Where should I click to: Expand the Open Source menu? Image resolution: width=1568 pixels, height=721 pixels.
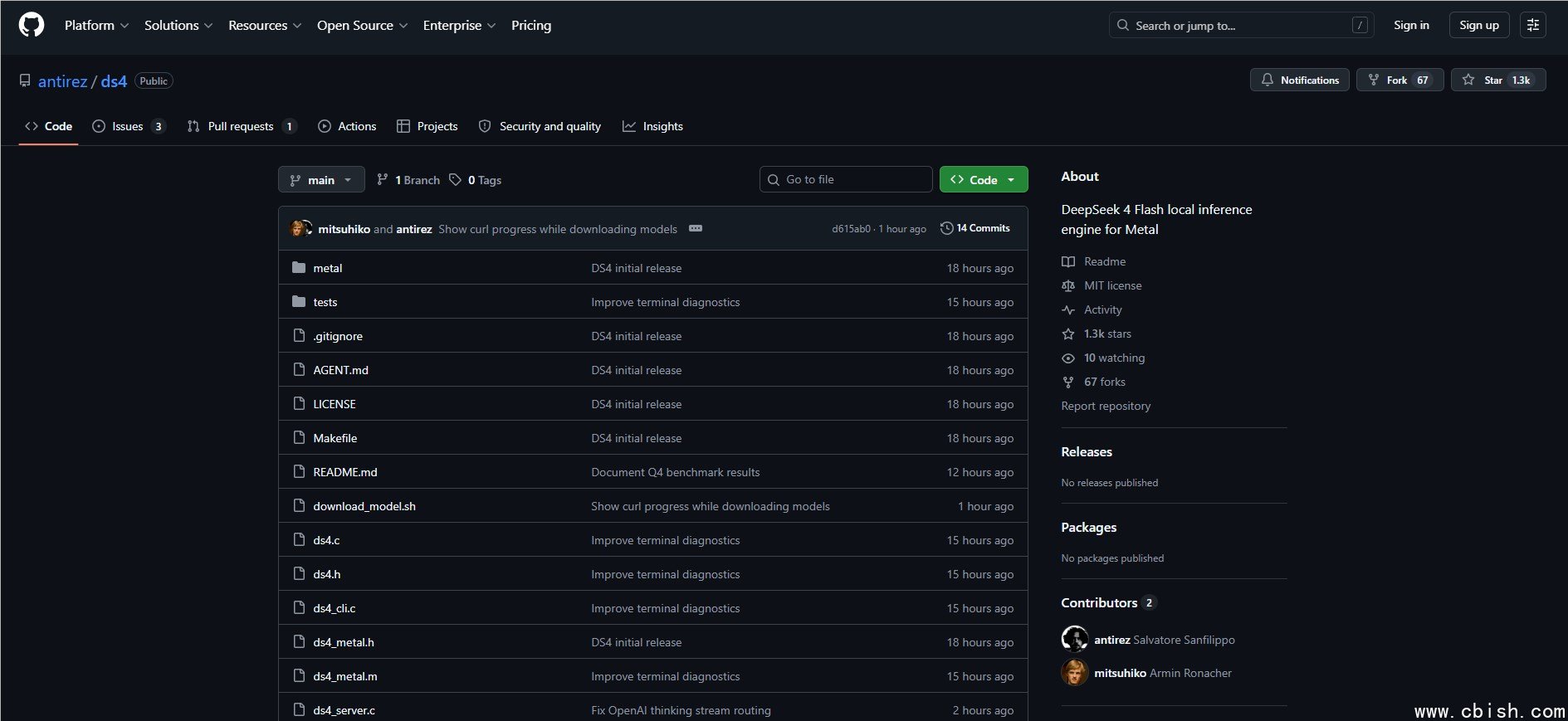363,25
